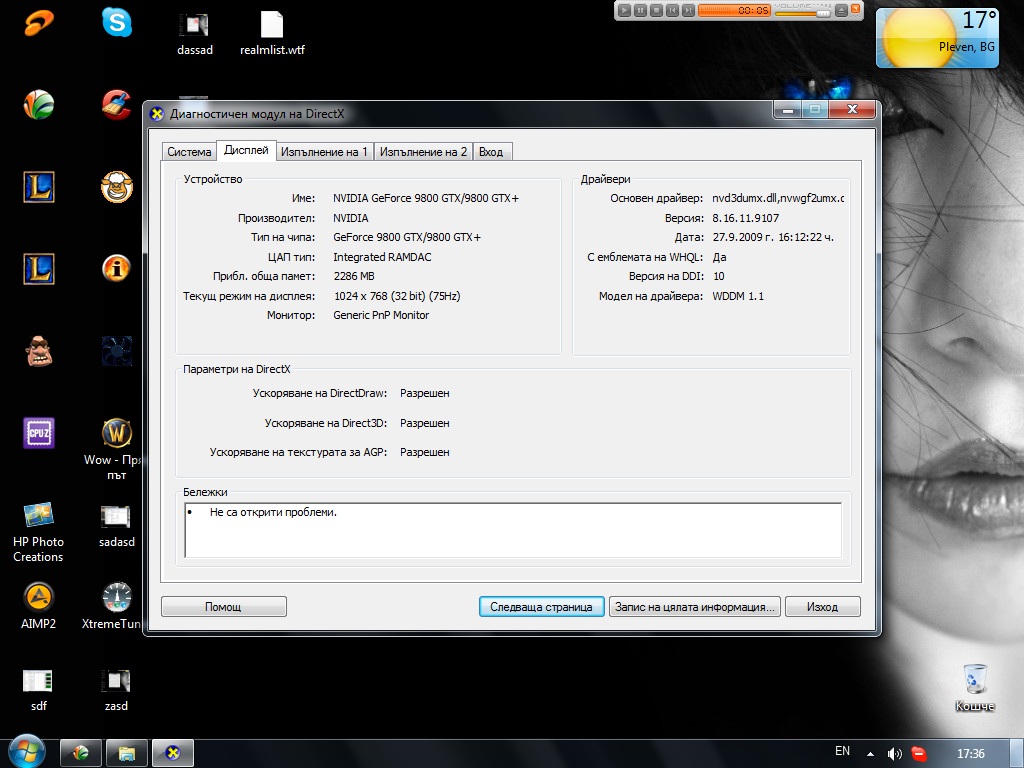Open the Изпълнение на 2 tab
This screenshot has width=1024, height=768.
click(423, 152)
